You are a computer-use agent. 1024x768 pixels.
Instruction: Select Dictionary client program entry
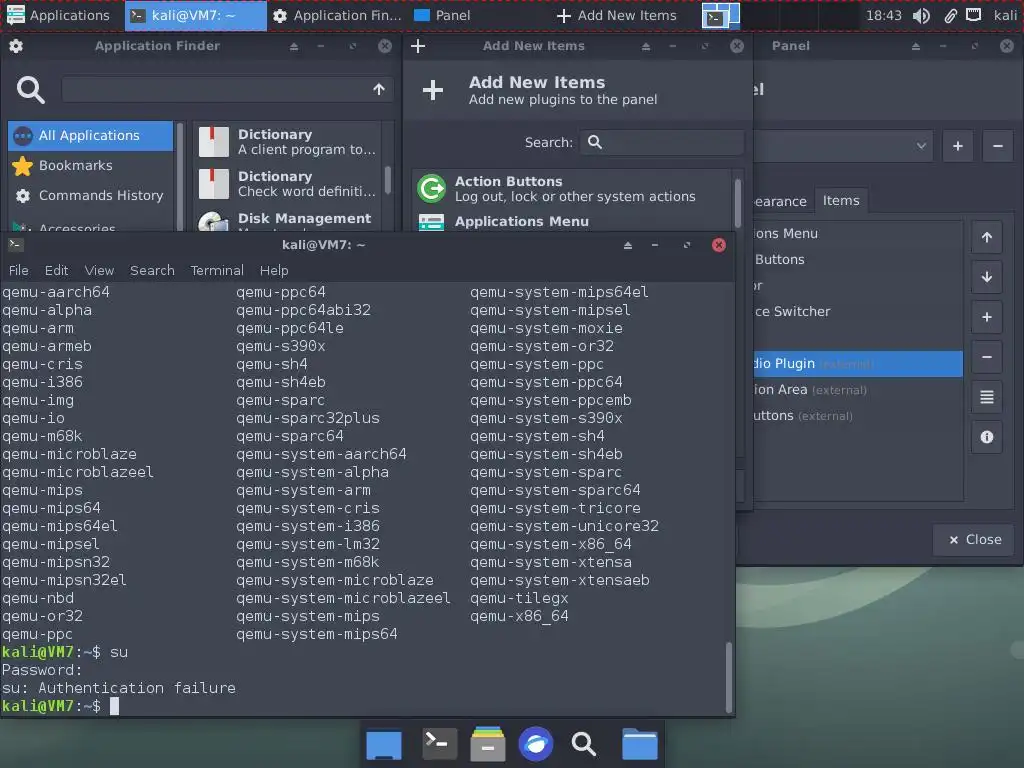click(287, 142)
